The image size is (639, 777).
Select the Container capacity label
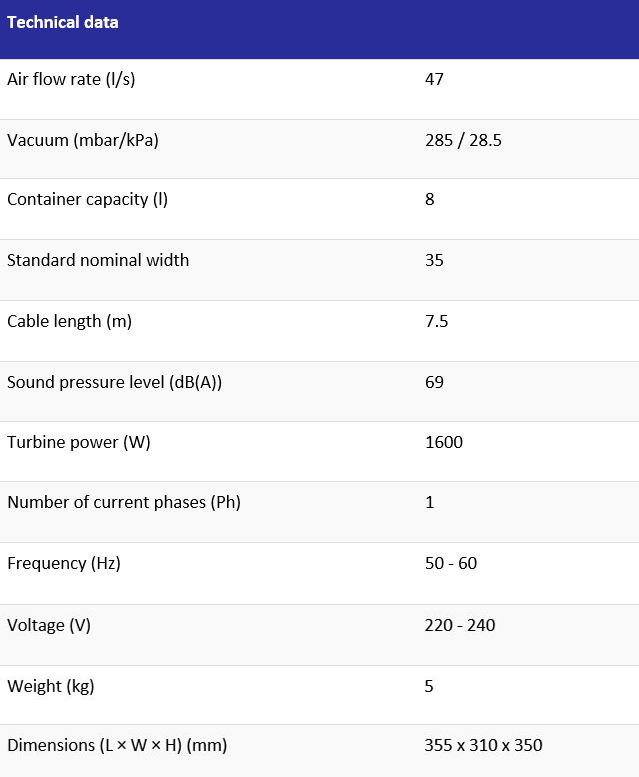(87, 199)
